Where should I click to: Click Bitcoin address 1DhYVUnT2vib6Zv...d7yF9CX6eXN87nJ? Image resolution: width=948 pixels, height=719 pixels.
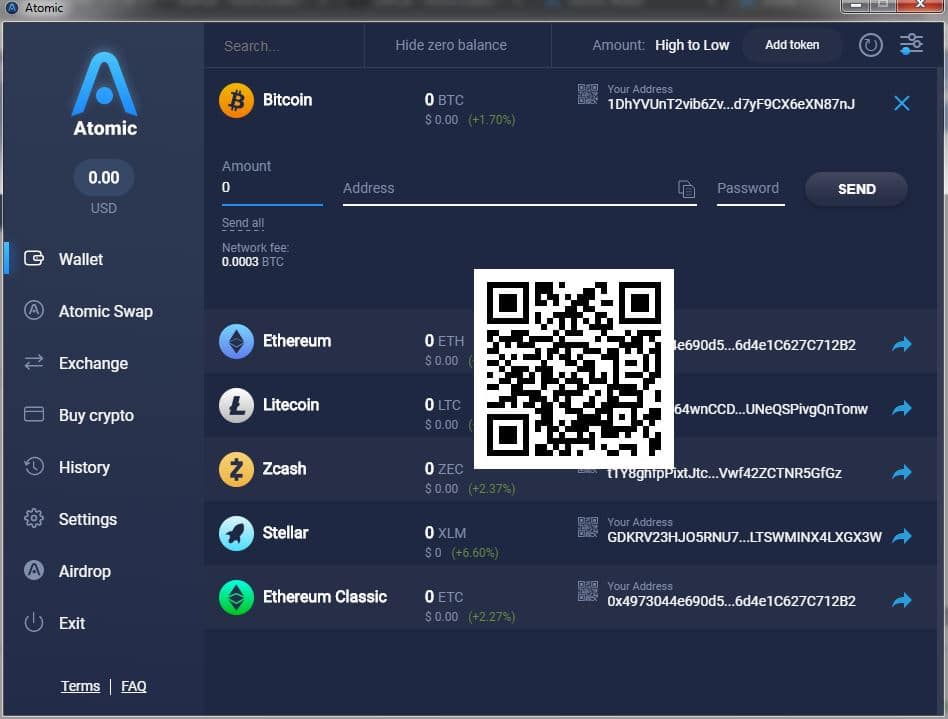pyautogui.click(x=731, y=104)
